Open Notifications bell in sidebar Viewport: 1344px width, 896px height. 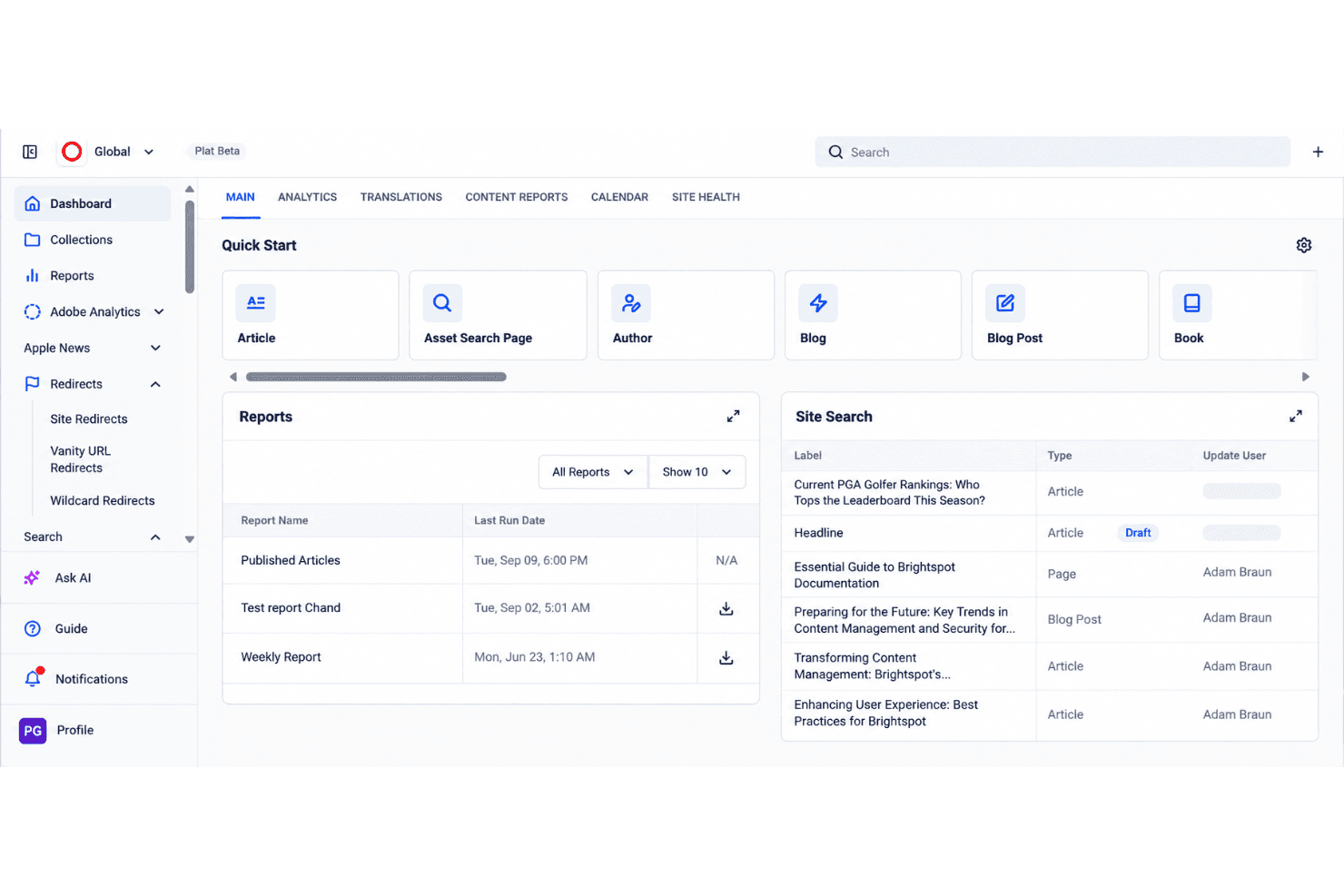[x=34, y=678]
